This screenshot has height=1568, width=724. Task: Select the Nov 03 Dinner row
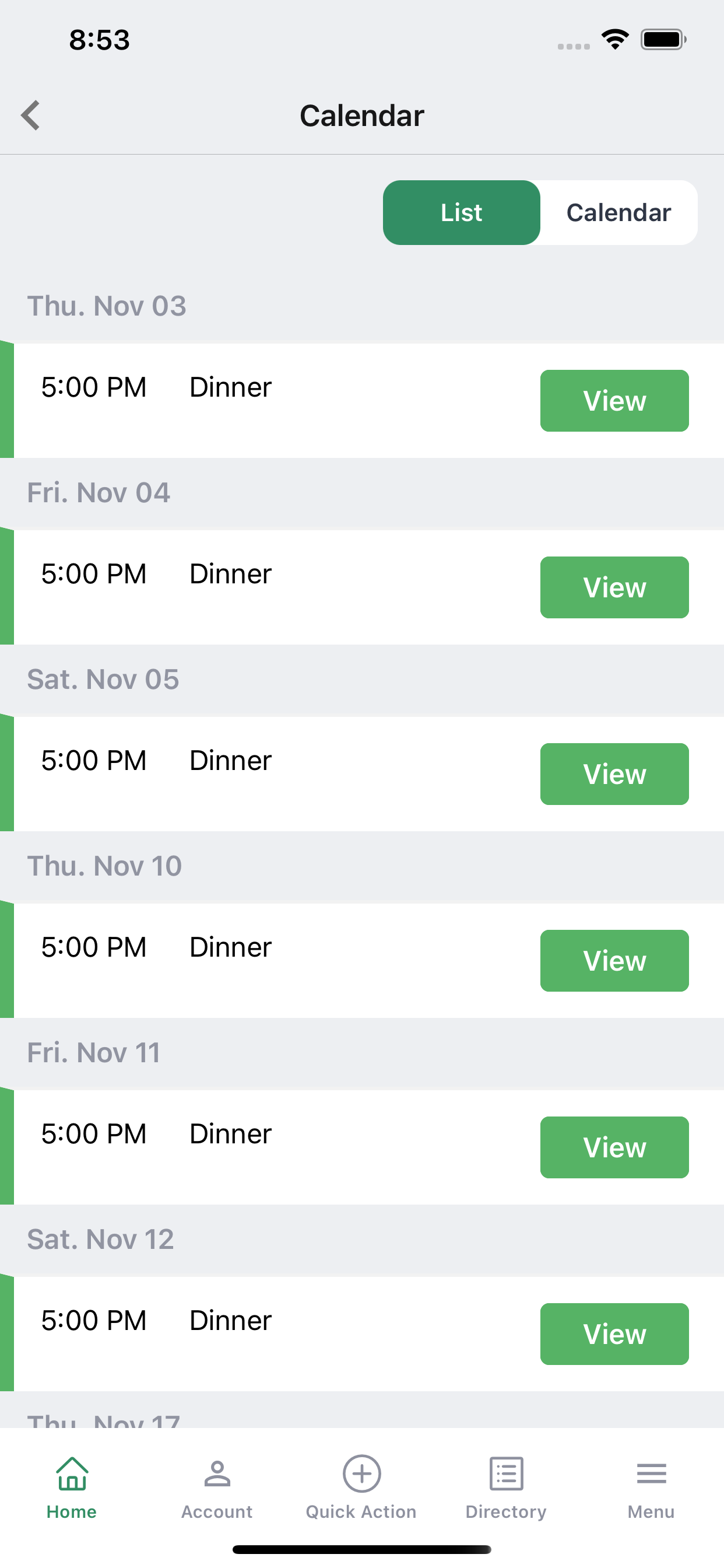(362, 401)
